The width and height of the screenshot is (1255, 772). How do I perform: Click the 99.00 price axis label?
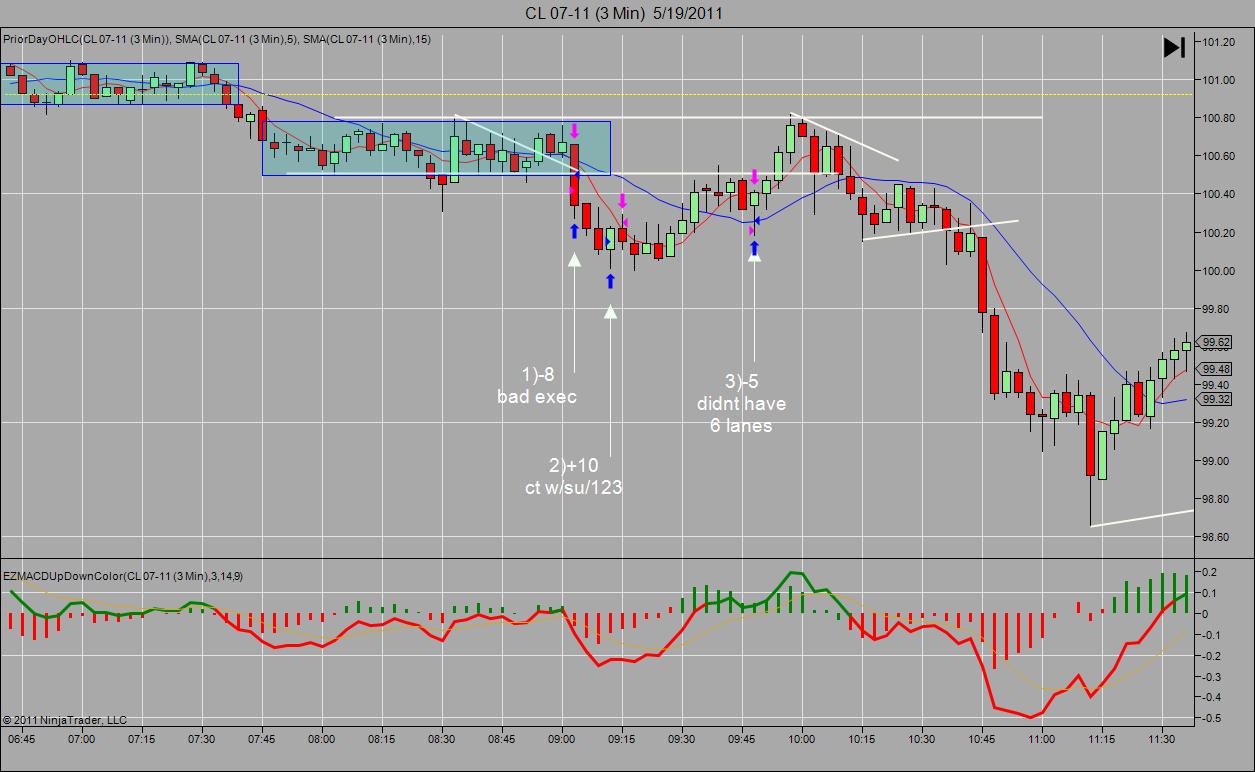click(x=1217, y=461)
